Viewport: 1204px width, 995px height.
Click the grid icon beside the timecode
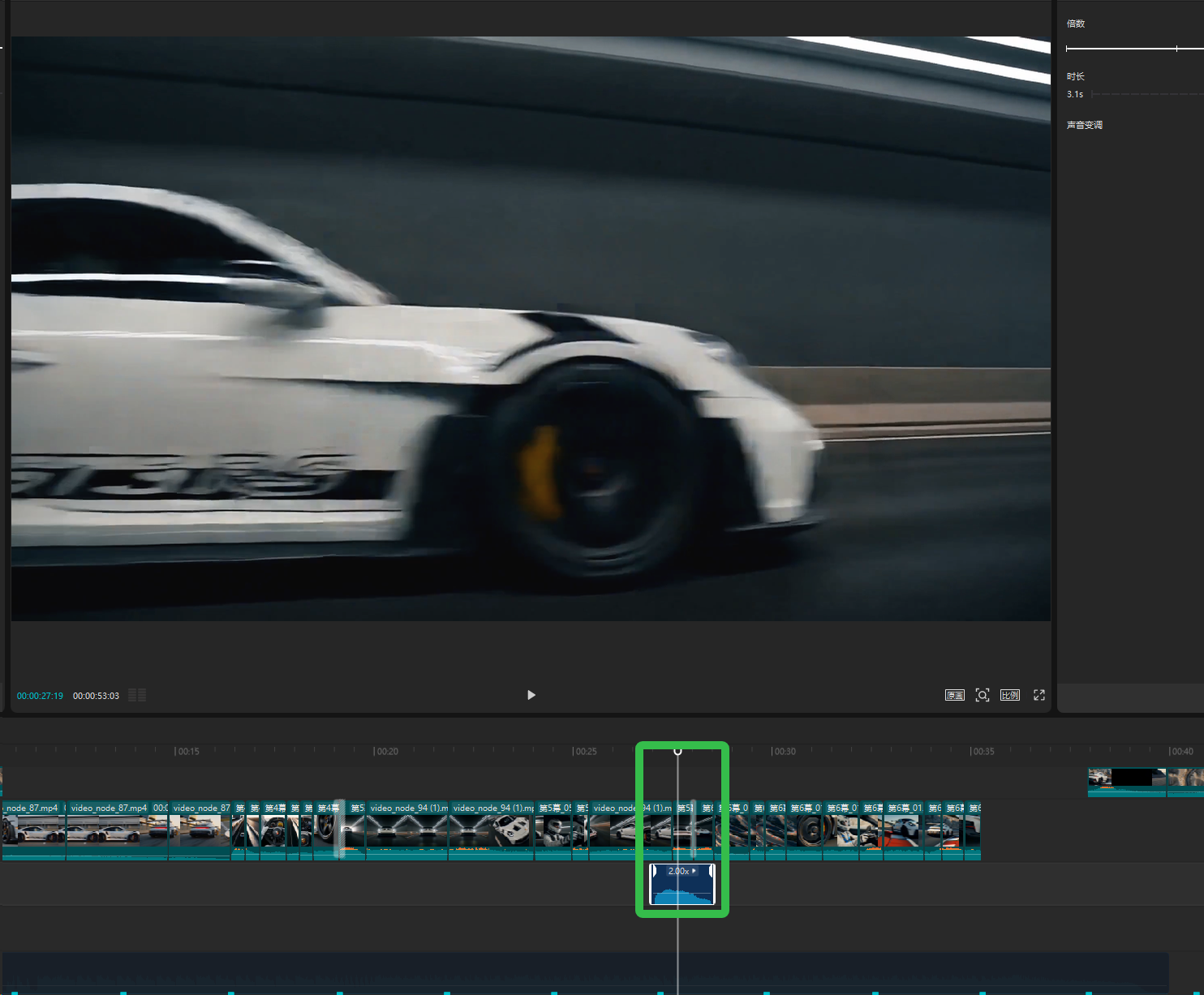click(137, 695)
